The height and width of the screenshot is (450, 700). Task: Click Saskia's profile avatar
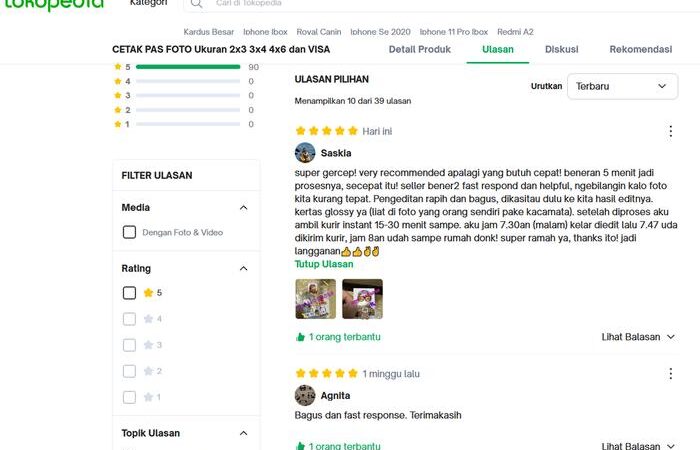click(x=305, y=153)
